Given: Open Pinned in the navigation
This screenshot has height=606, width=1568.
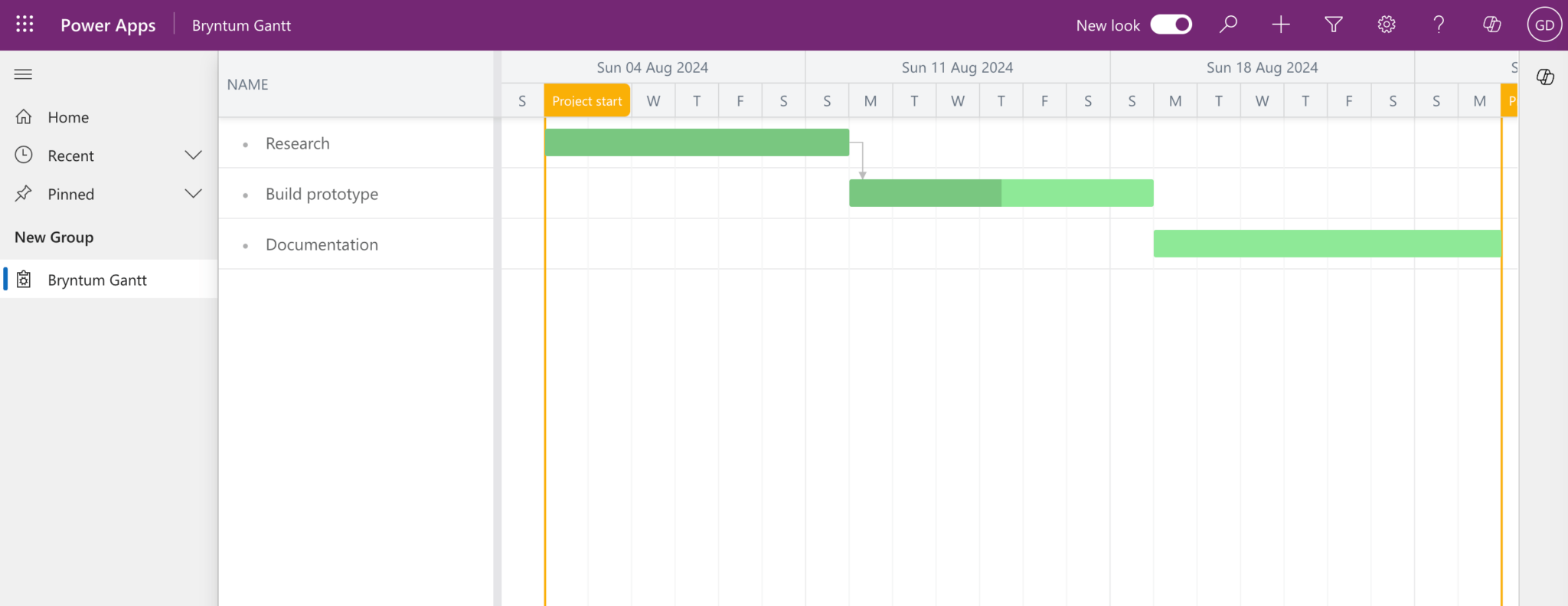Looking at the screenshot, I should coord(109,194).
